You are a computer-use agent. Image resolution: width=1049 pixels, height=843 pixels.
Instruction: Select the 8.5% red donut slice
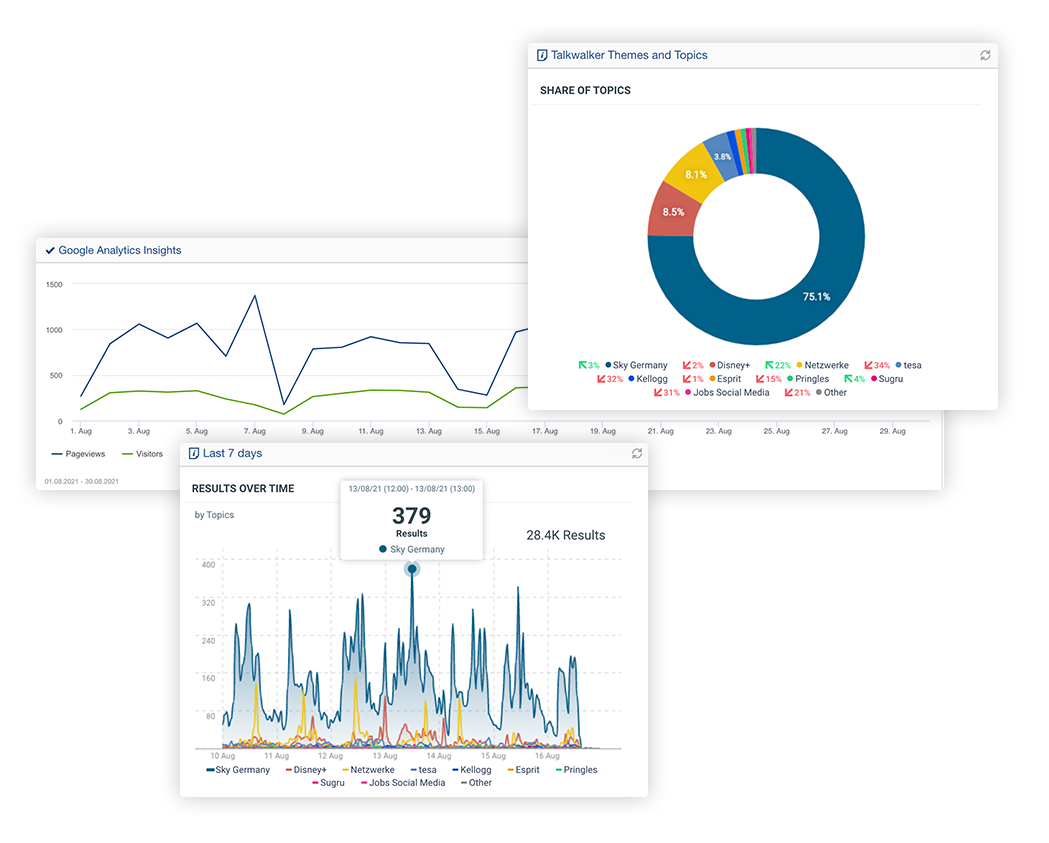(673, 212)
